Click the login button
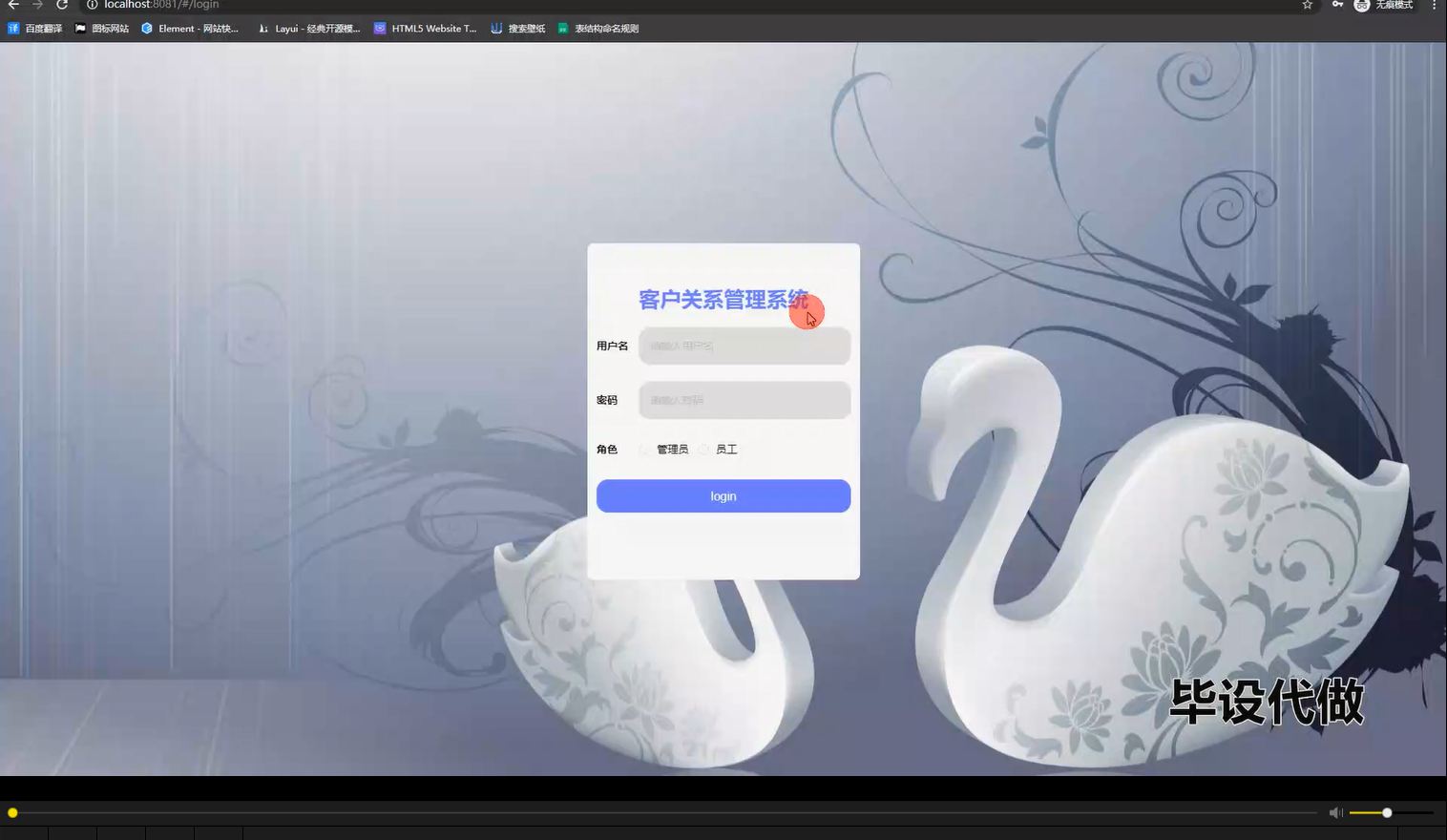Screen dimensions: 1447x840 point(723,495)
